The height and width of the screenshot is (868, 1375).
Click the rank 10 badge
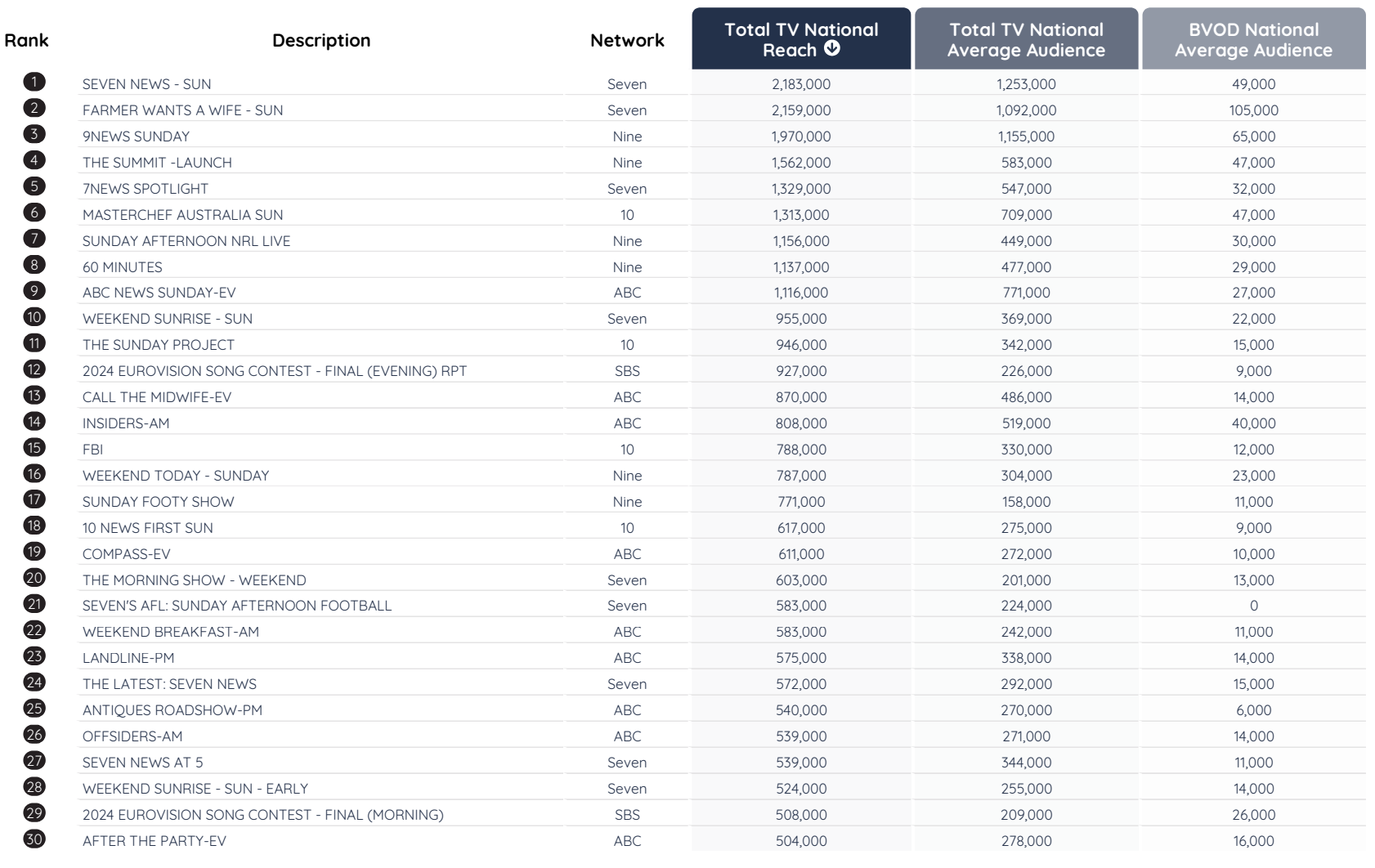point(34,317)
